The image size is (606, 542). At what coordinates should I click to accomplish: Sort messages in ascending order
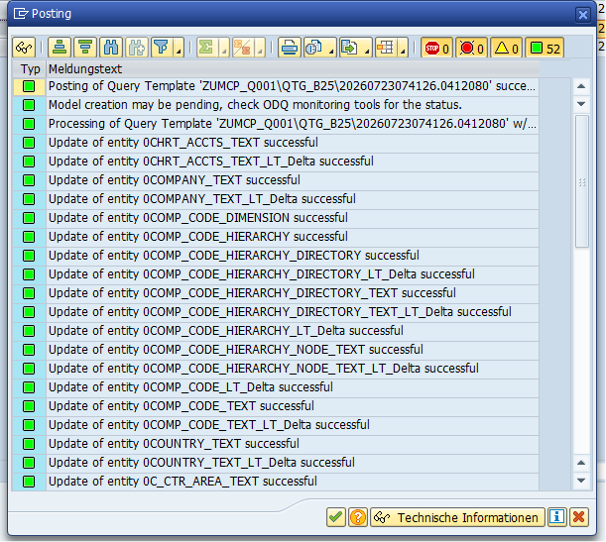click(59, 48)
